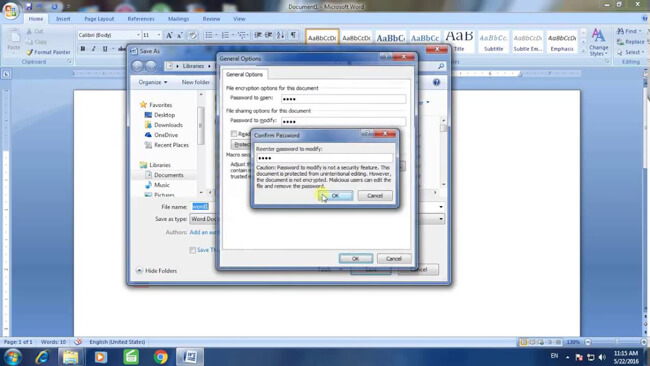The width and height of the screenshot is (650, 366).
Task: Open the Windows Start menu
Action: point(12,357)
